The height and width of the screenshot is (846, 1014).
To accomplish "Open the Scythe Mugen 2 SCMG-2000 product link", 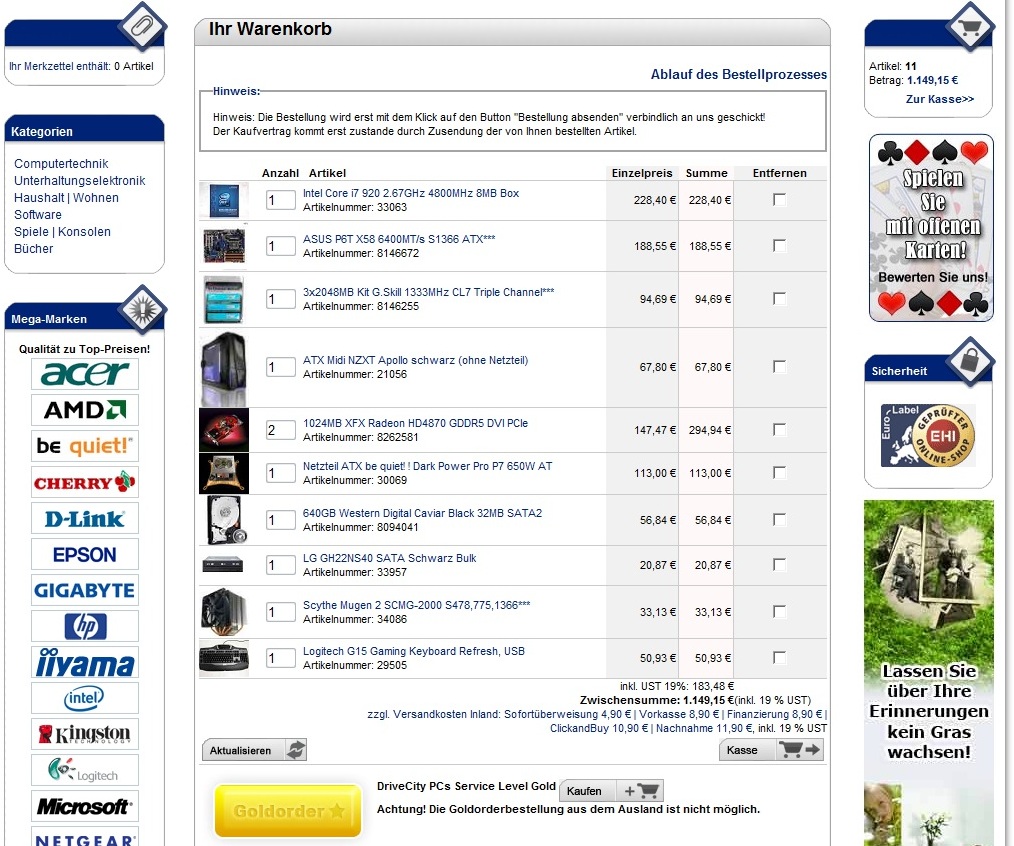I will (416, 605).
